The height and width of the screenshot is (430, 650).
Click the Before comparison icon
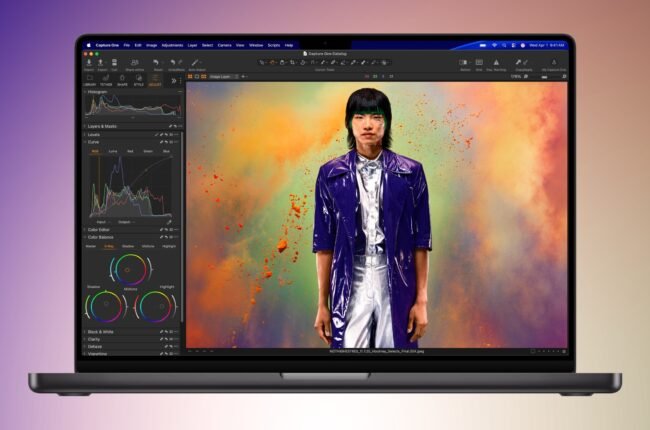pyautogui.click(x=465, y=62)
